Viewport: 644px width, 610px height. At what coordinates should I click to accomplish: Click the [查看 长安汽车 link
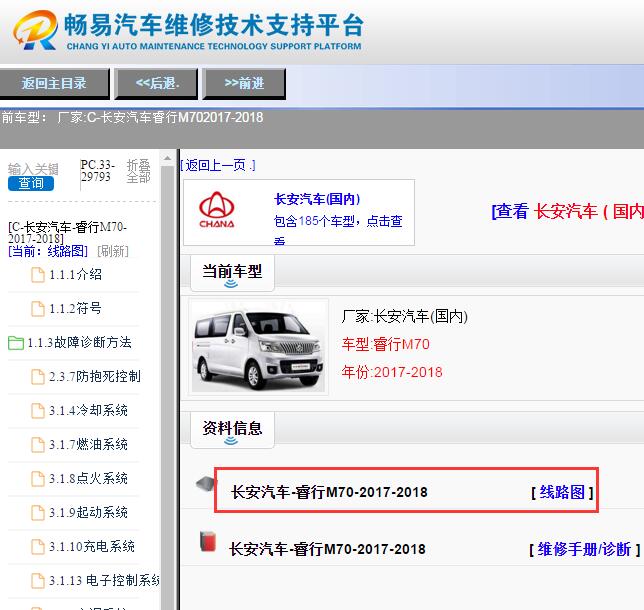tap(567, 212)
